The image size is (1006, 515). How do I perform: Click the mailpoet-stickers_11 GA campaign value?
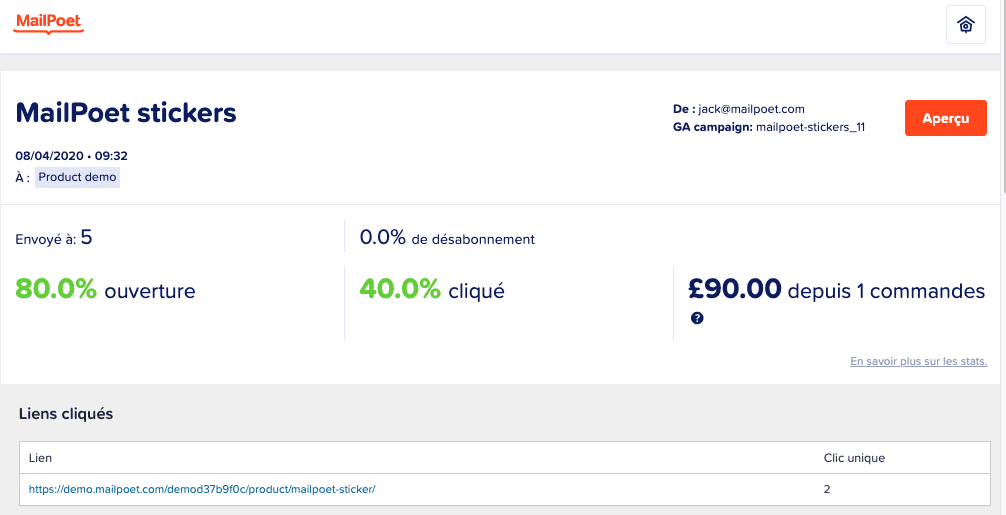[x=810, y=127]
